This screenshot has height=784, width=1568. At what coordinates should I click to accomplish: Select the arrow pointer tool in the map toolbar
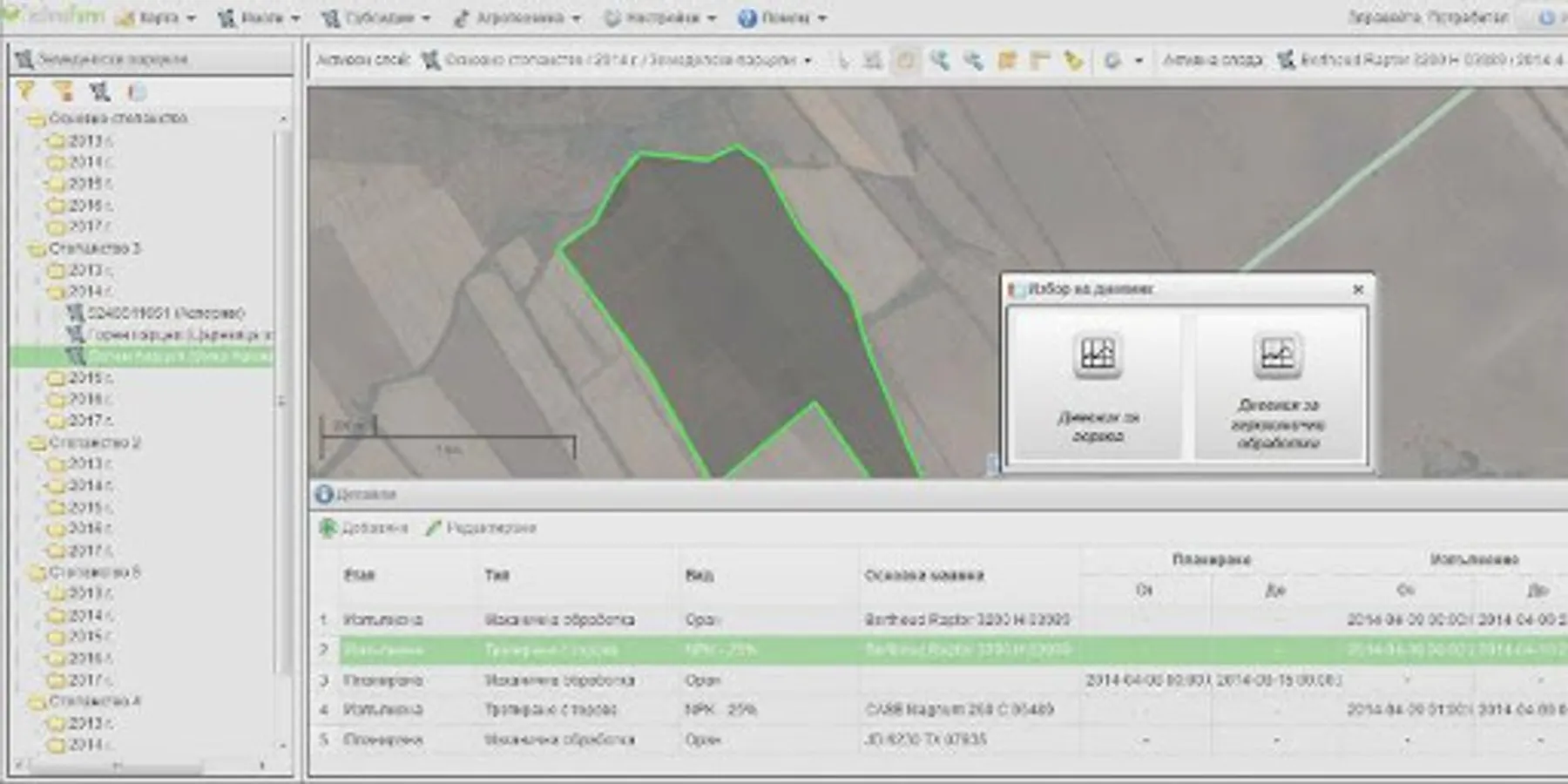841,60
